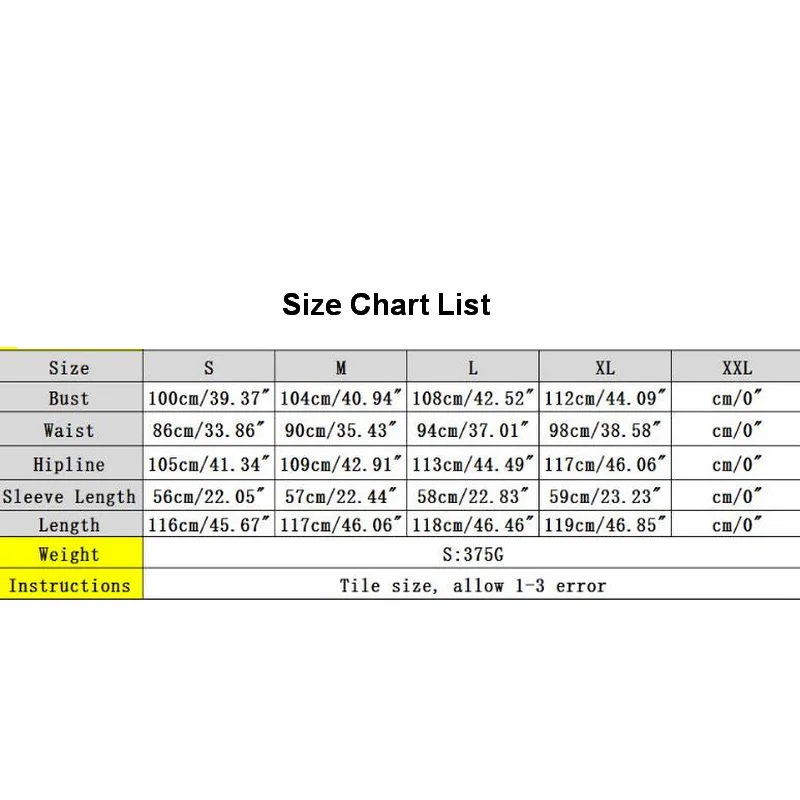Image resolution: width=800 pixels, height=800 pixels.
Task: Select the XL column header
Action: pos(605,366)
